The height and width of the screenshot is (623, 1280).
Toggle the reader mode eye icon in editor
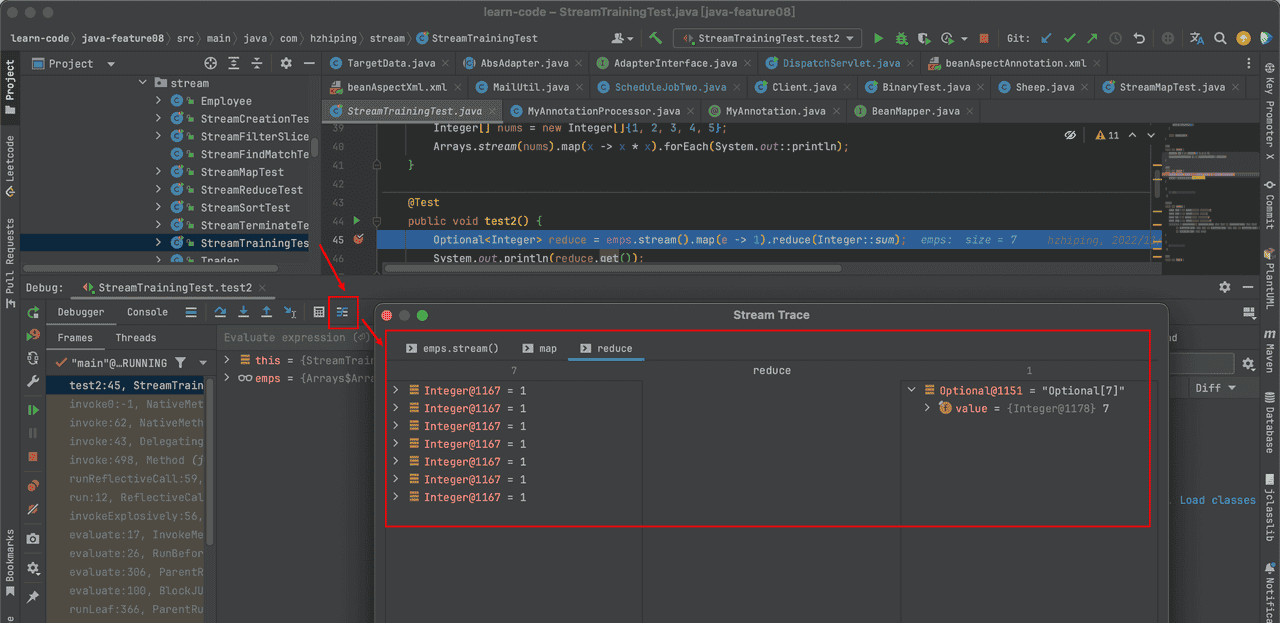click(1070, 135)
